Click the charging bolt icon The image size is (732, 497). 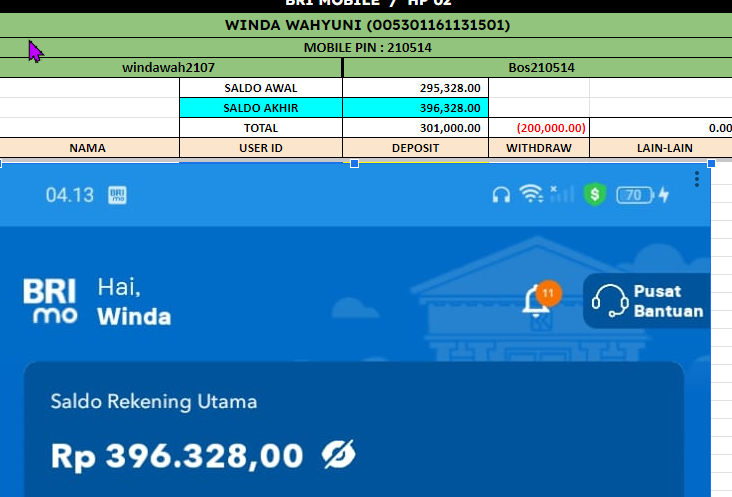coord(664,195)
